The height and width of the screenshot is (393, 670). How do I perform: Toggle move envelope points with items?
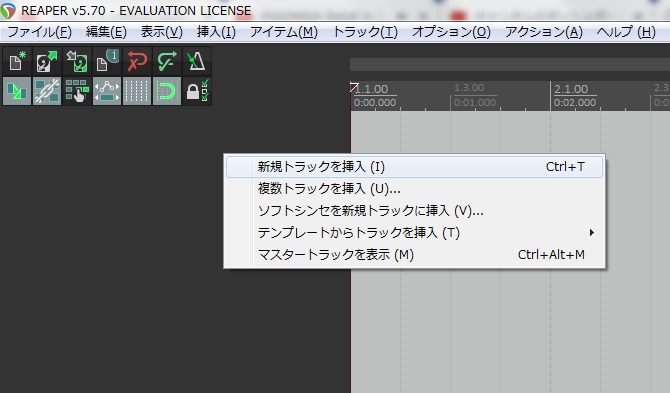coord(107,91)
